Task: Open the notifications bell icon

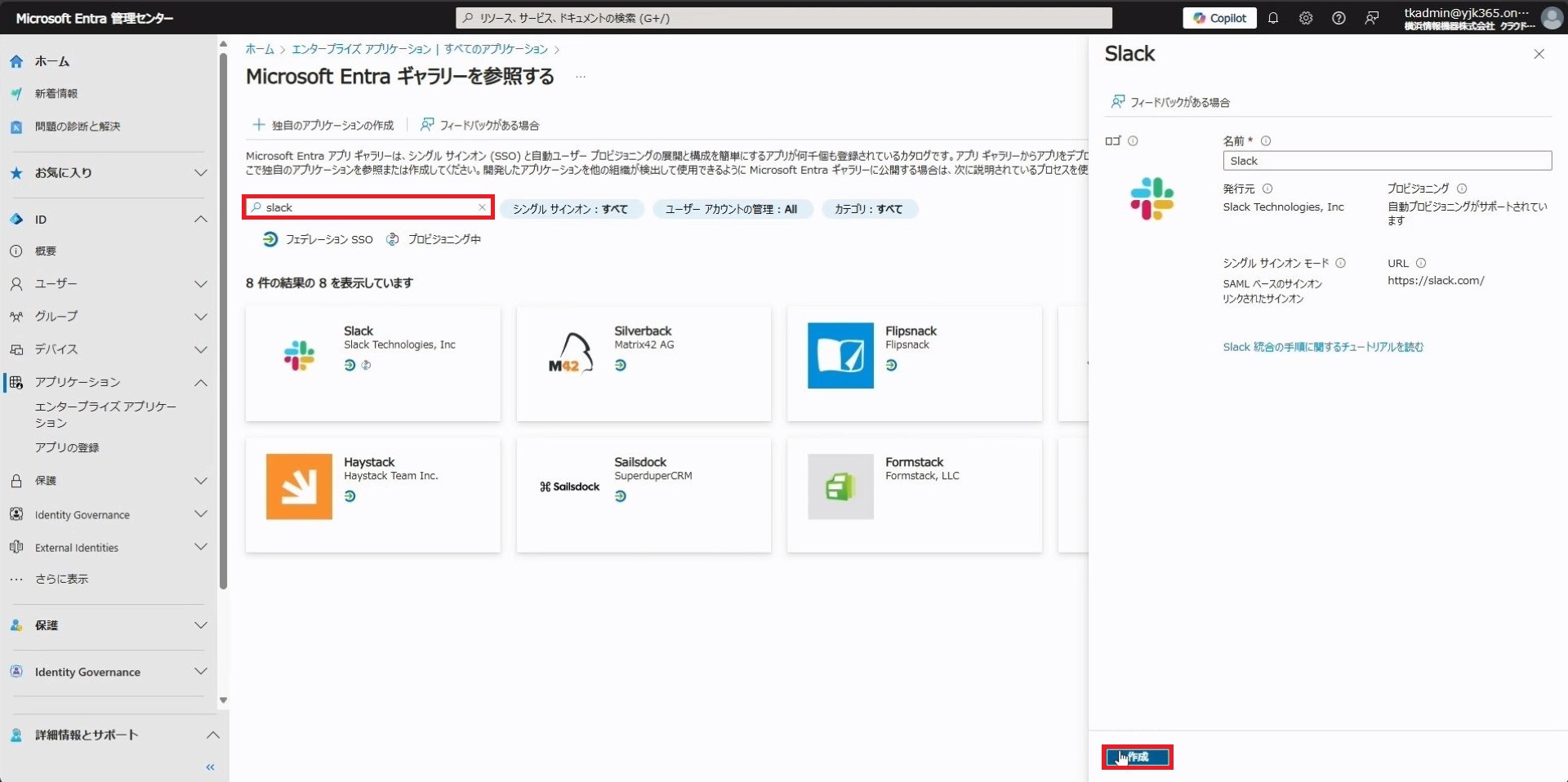Action: click(x=1273, y=18)
